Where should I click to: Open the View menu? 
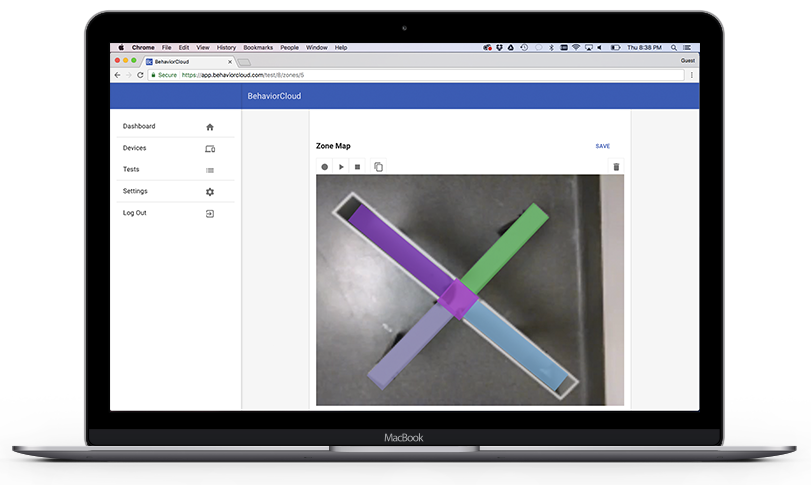(x=203, y=47)
